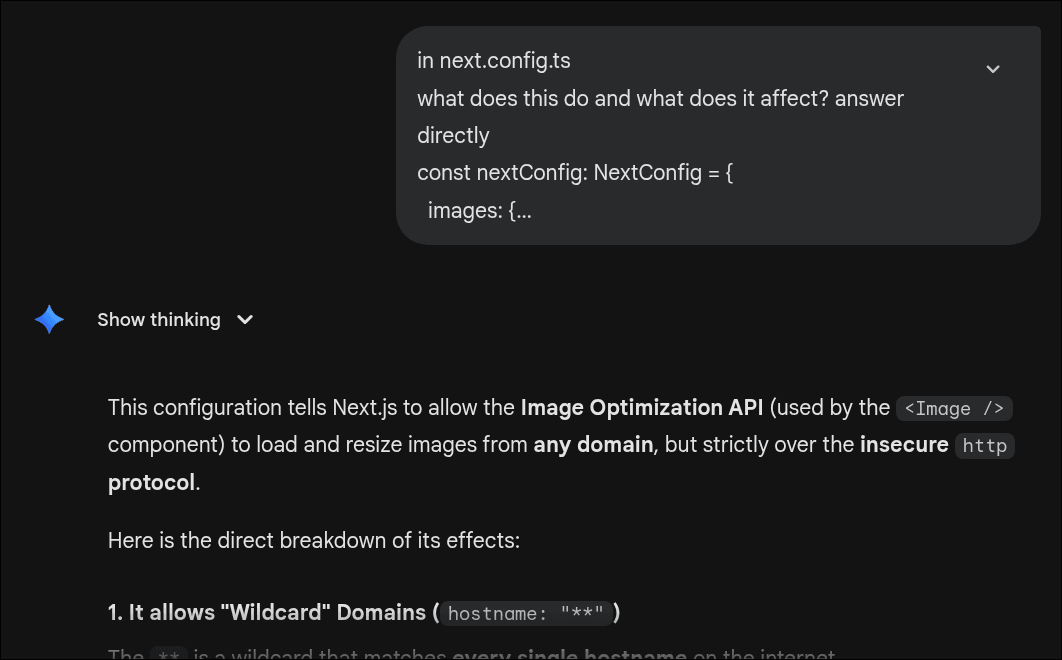Screen dimensions: 1062x660
Task: Click the bold word "insecure"
Action: pyautogui.click(x=903, y=445)
